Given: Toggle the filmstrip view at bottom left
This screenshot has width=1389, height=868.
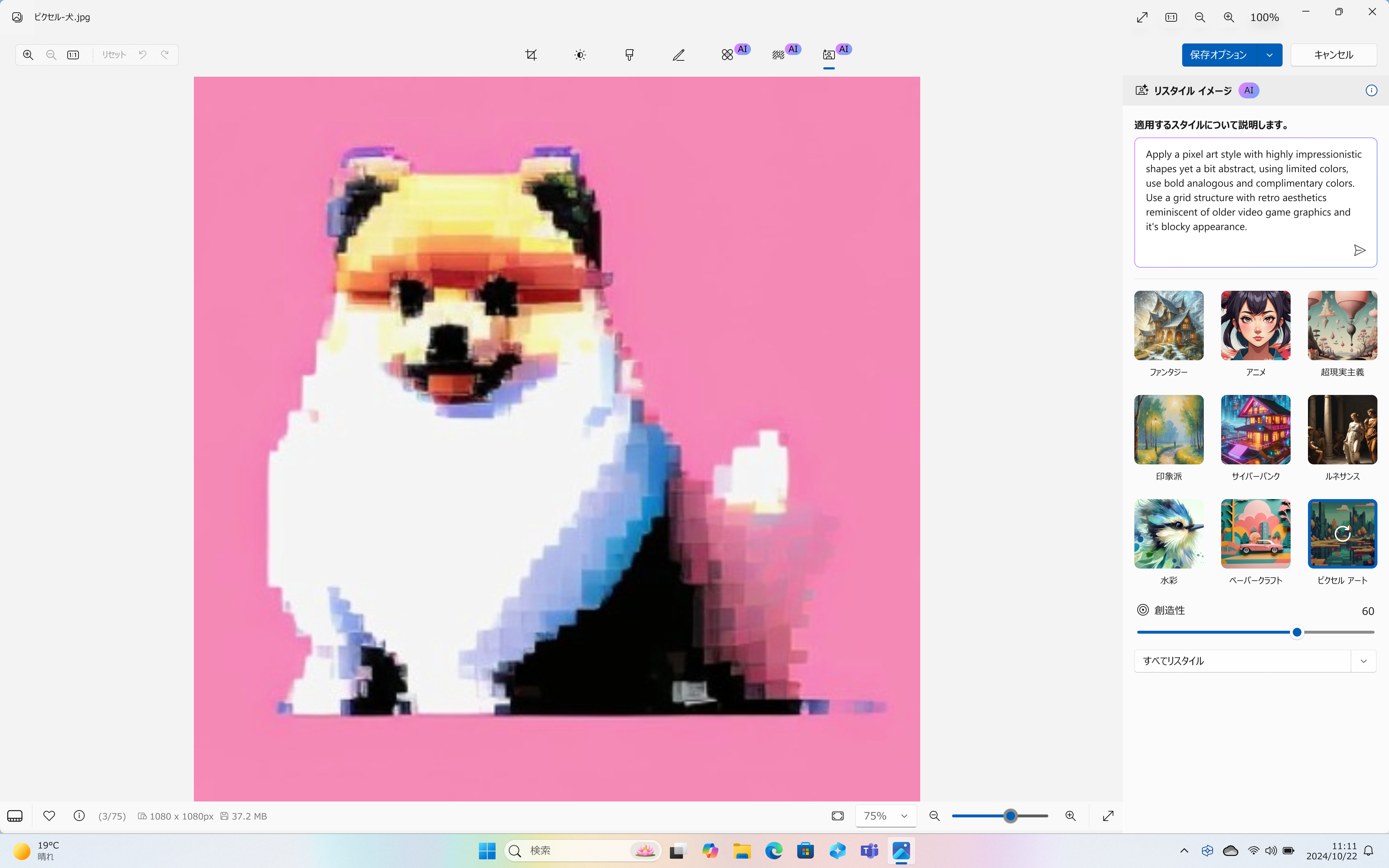Looking at the screenshot, I should (x=15, y=816).
